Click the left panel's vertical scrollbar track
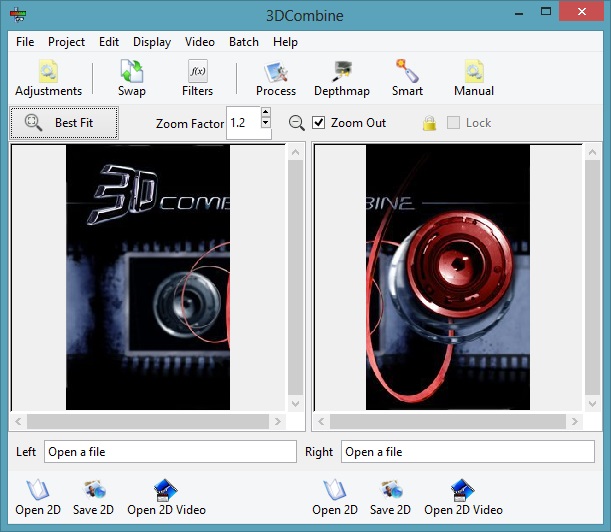The height and width of the screenshot is (532, 611). [295, 278]
